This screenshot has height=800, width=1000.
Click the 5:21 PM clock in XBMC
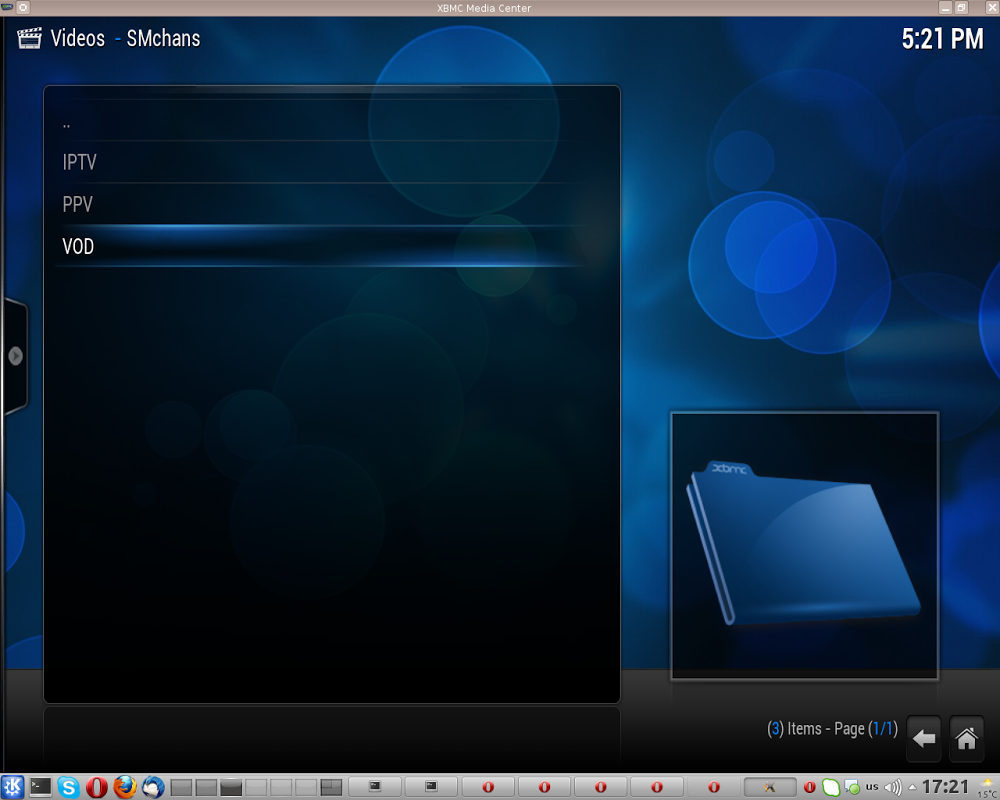943,39
